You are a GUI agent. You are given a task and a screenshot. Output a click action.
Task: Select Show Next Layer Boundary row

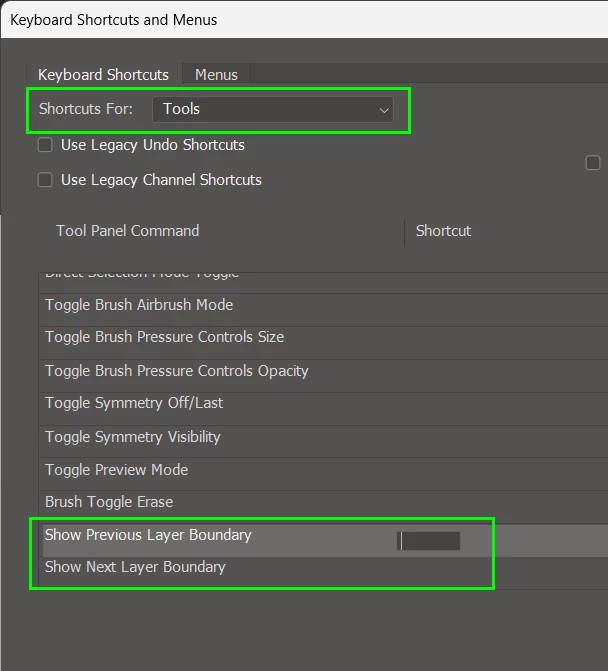323,573
